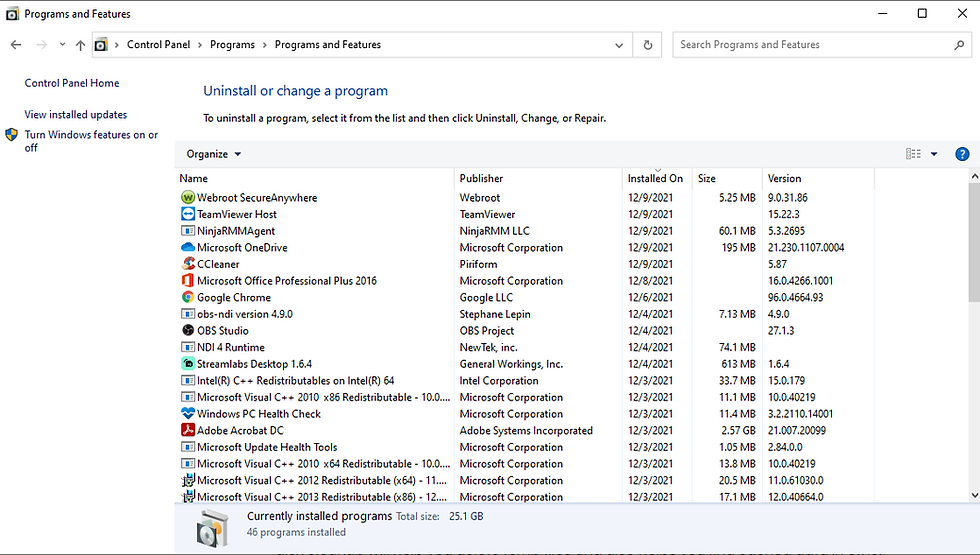Click the Microsoft Office Professional Plus icon
The width and height of the screenshot is (980, 555).
tap(188, 281)
